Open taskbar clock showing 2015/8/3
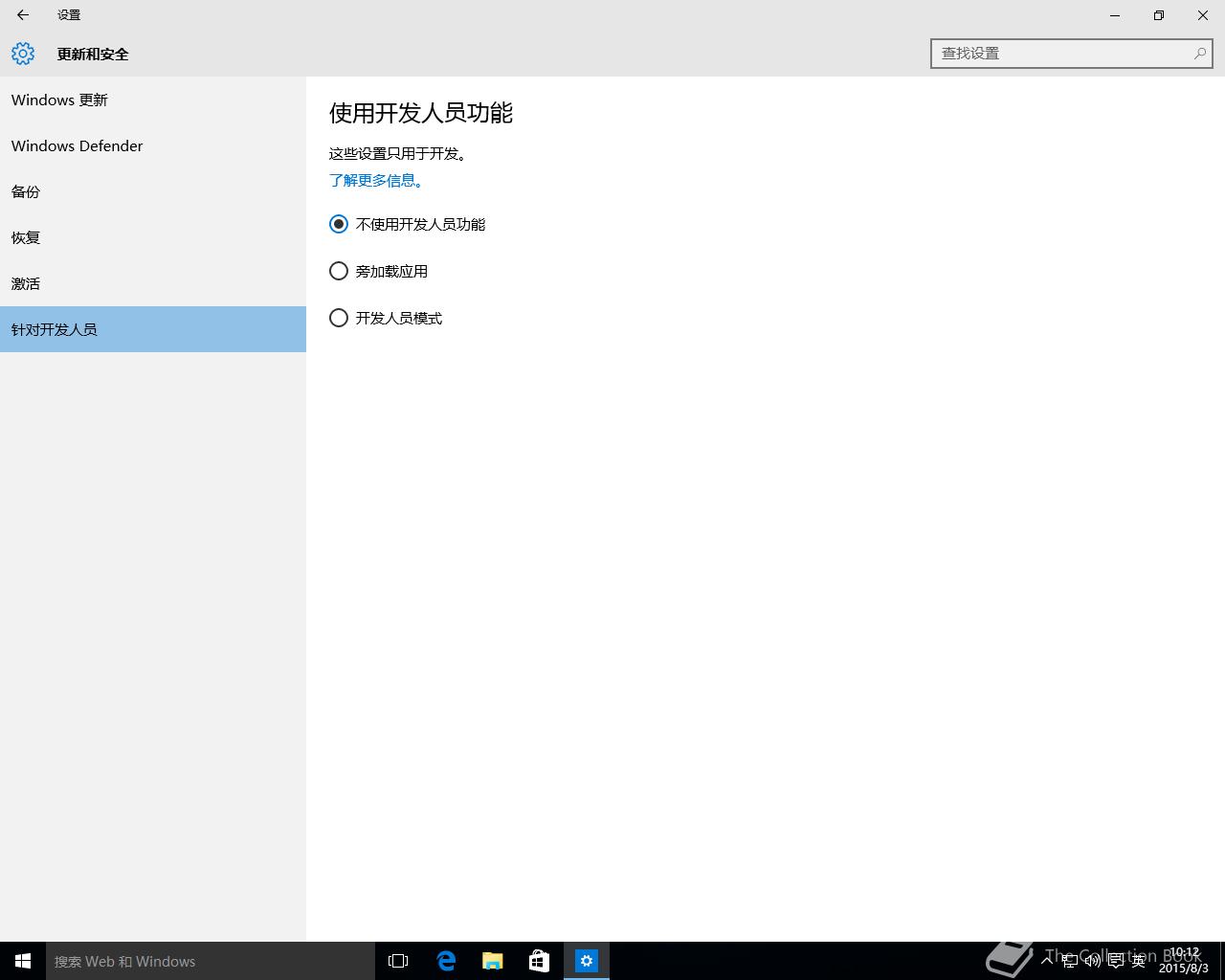The image size is (1225, 980). 1184,961
